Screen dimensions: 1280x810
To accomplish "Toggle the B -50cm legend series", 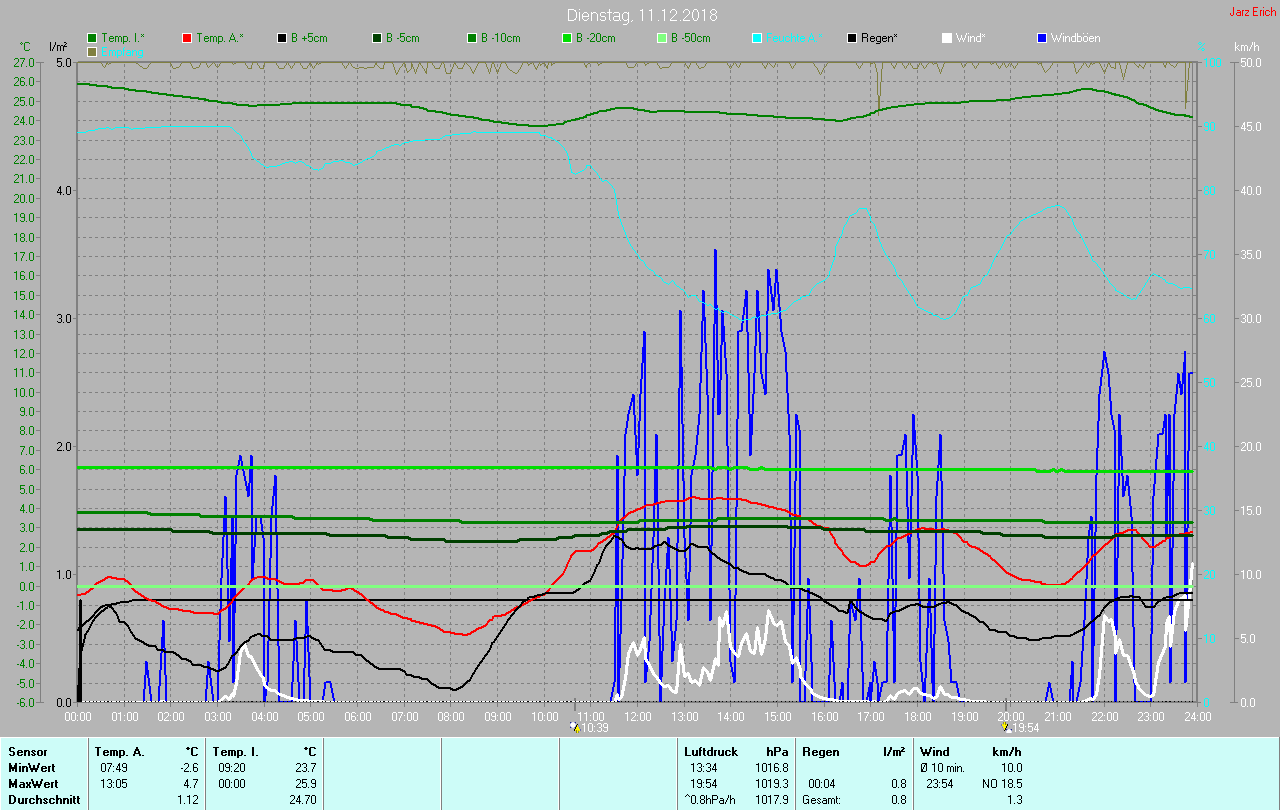I will click(x=690, y=38).
